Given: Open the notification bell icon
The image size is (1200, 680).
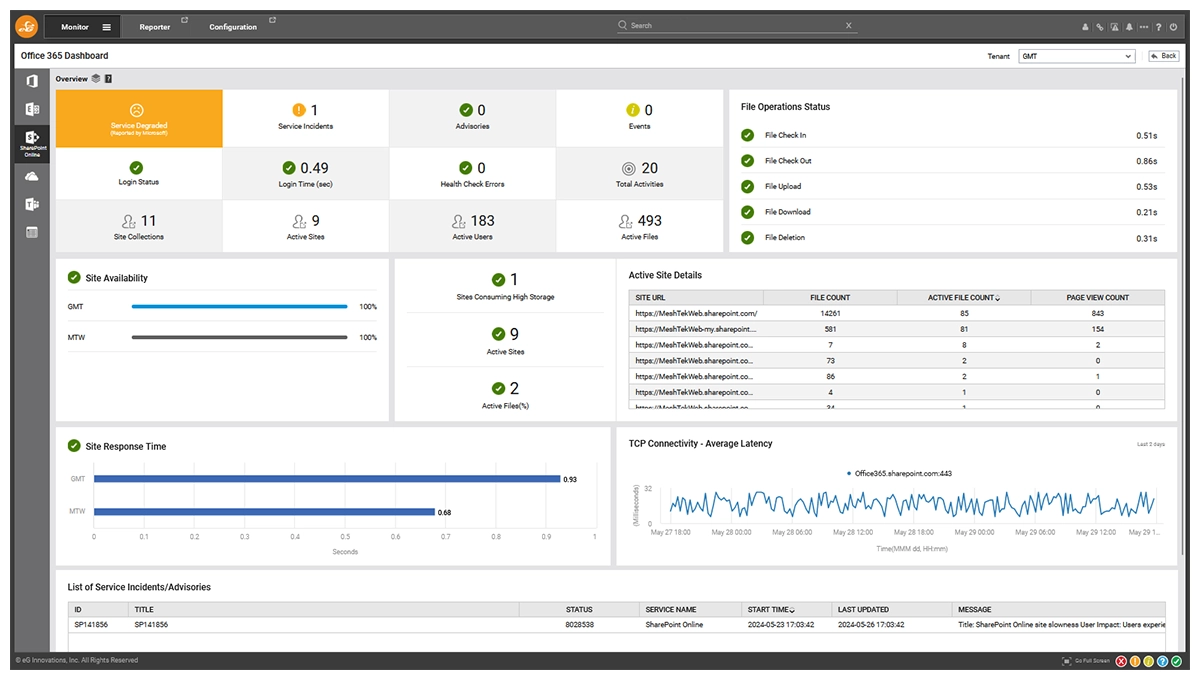Looking at the screenshot, I should [1129, 27].
